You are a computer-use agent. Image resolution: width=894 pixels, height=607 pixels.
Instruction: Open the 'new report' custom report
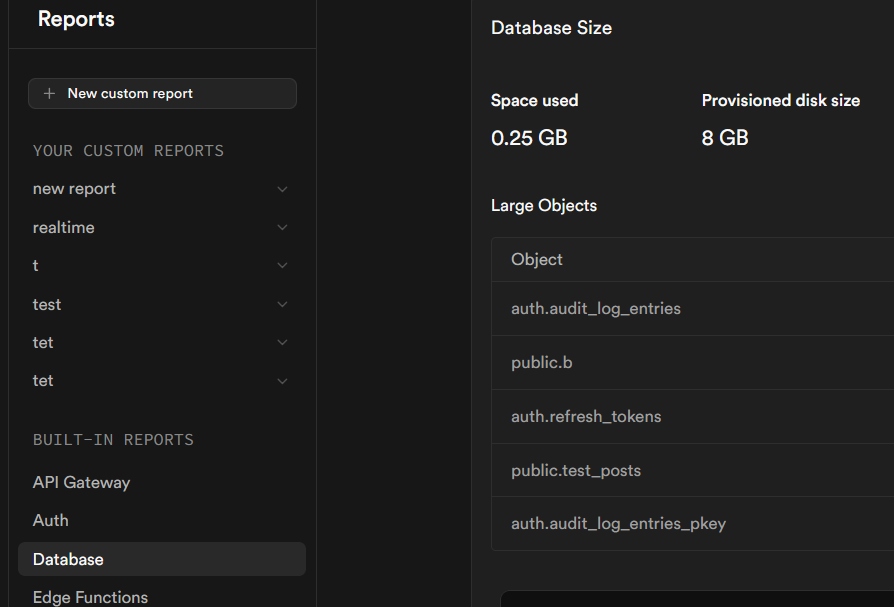pyautogui.click(x=74, y=189)
